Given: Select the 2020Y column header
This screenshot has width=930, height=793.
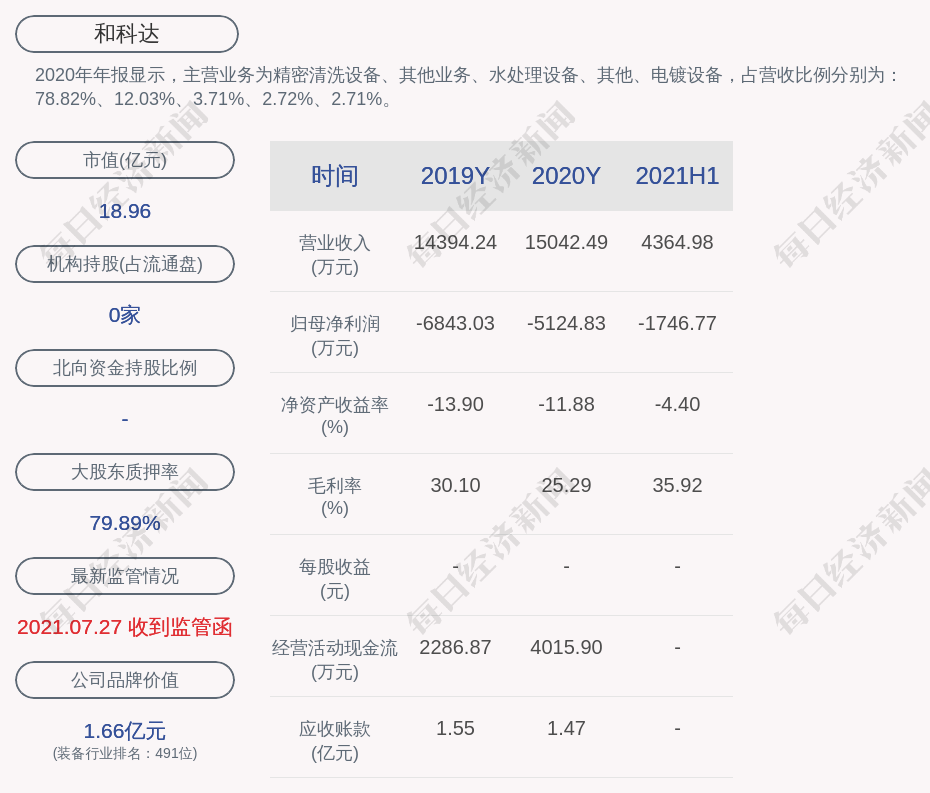Looking at the screenshot, I should [x=566, y=176].
